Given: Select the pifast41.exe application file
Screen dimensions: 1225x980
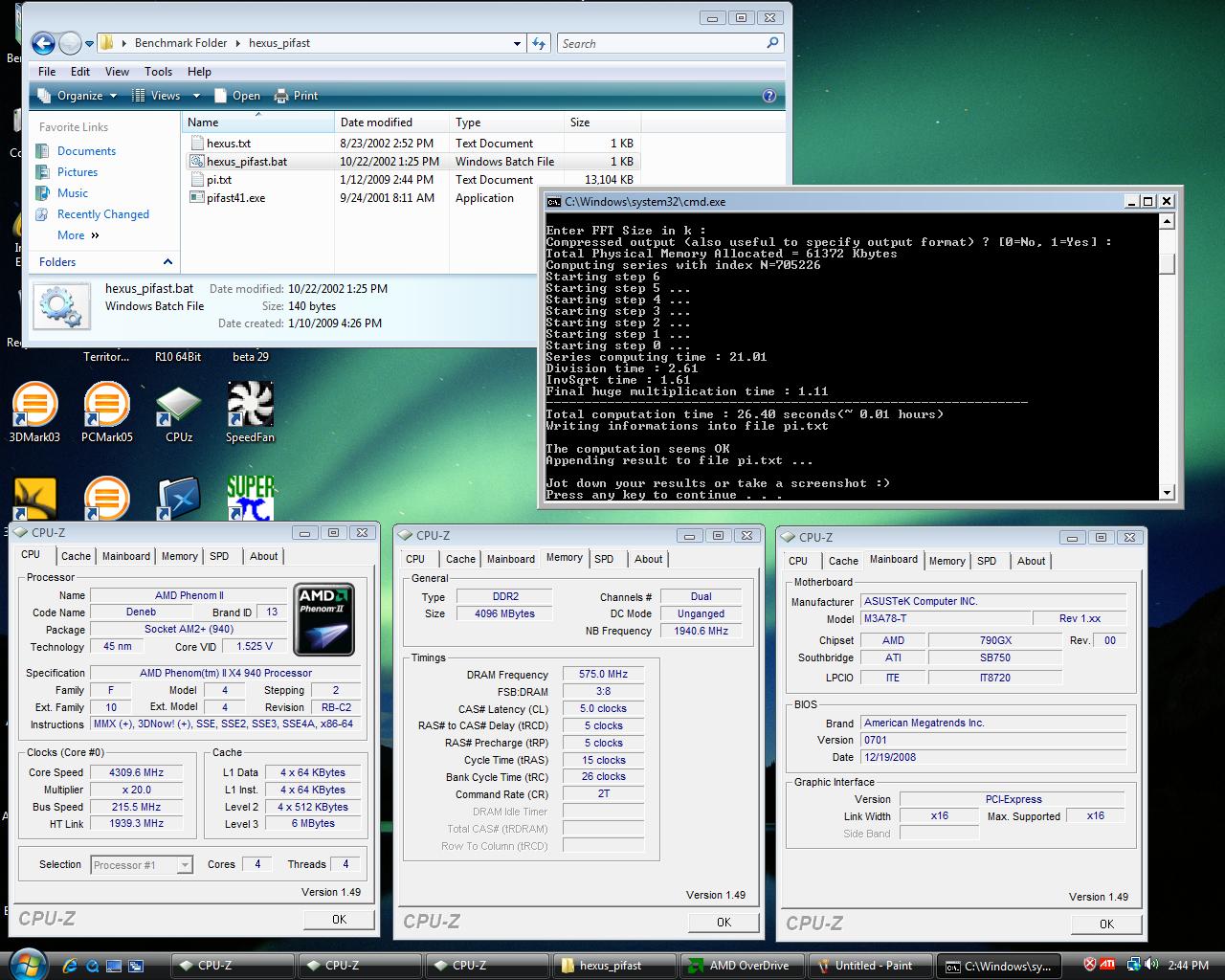Looking at the screenshot, I should pos(235,198).
